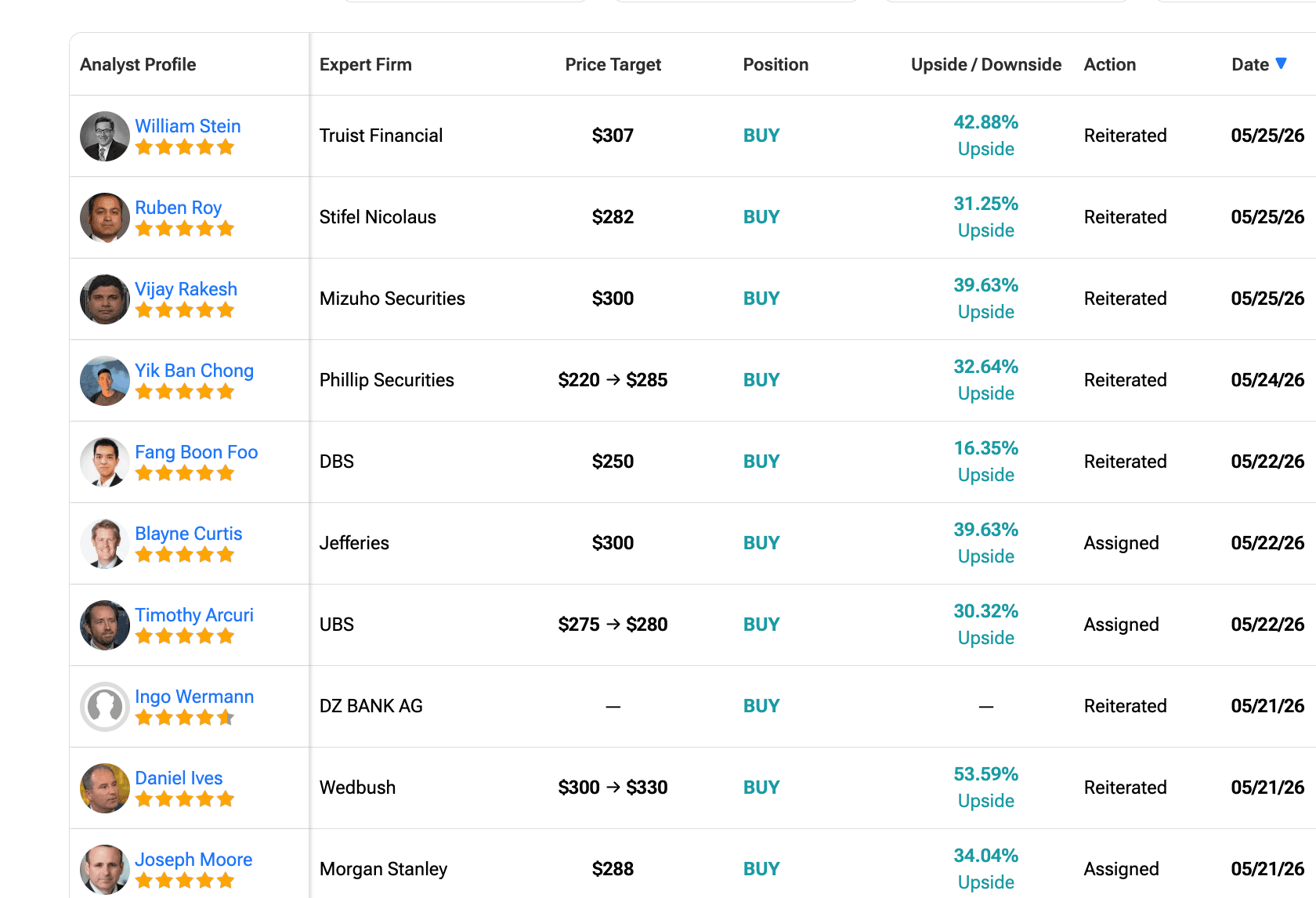Open Timothy Arcuri analyst link
This screenshot has height=898, width=1316.
coord(194,615)
